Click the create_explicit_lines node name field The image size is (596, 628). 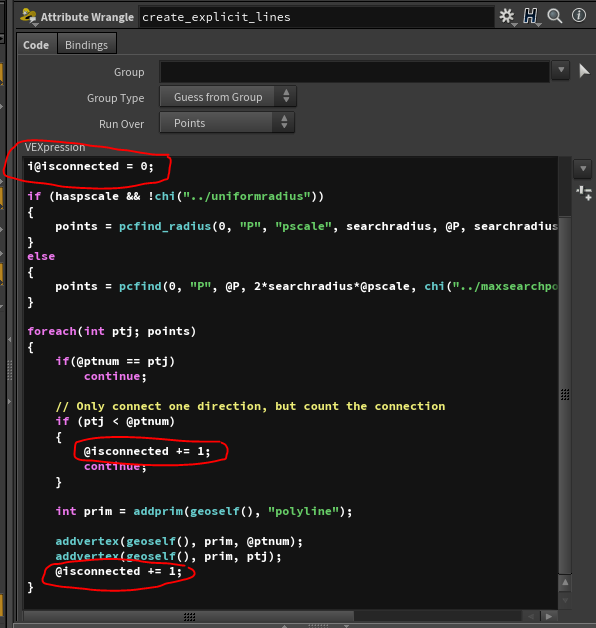tap(316, 17)
